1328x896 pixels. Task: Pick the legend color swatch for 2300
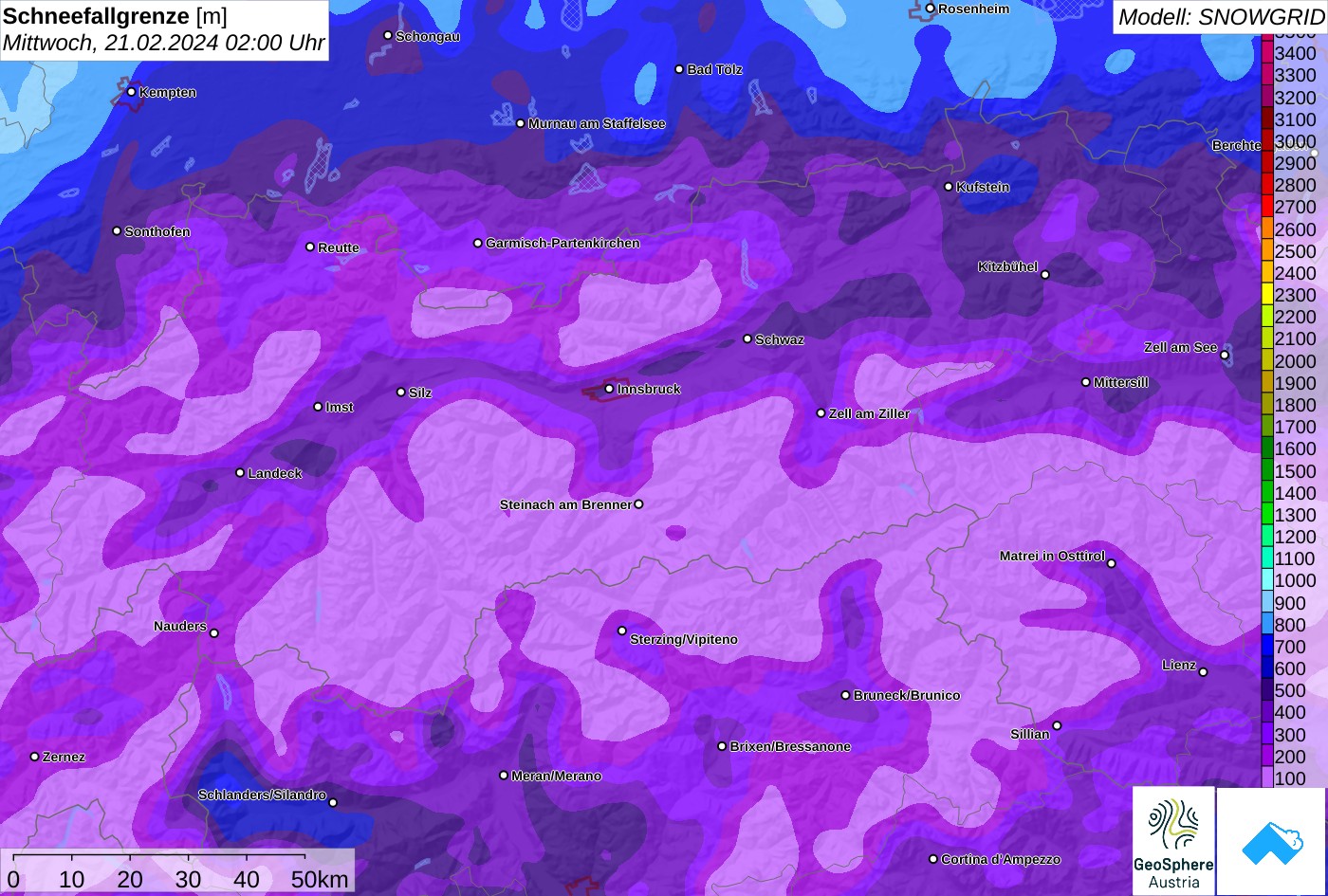point(1267,292)
